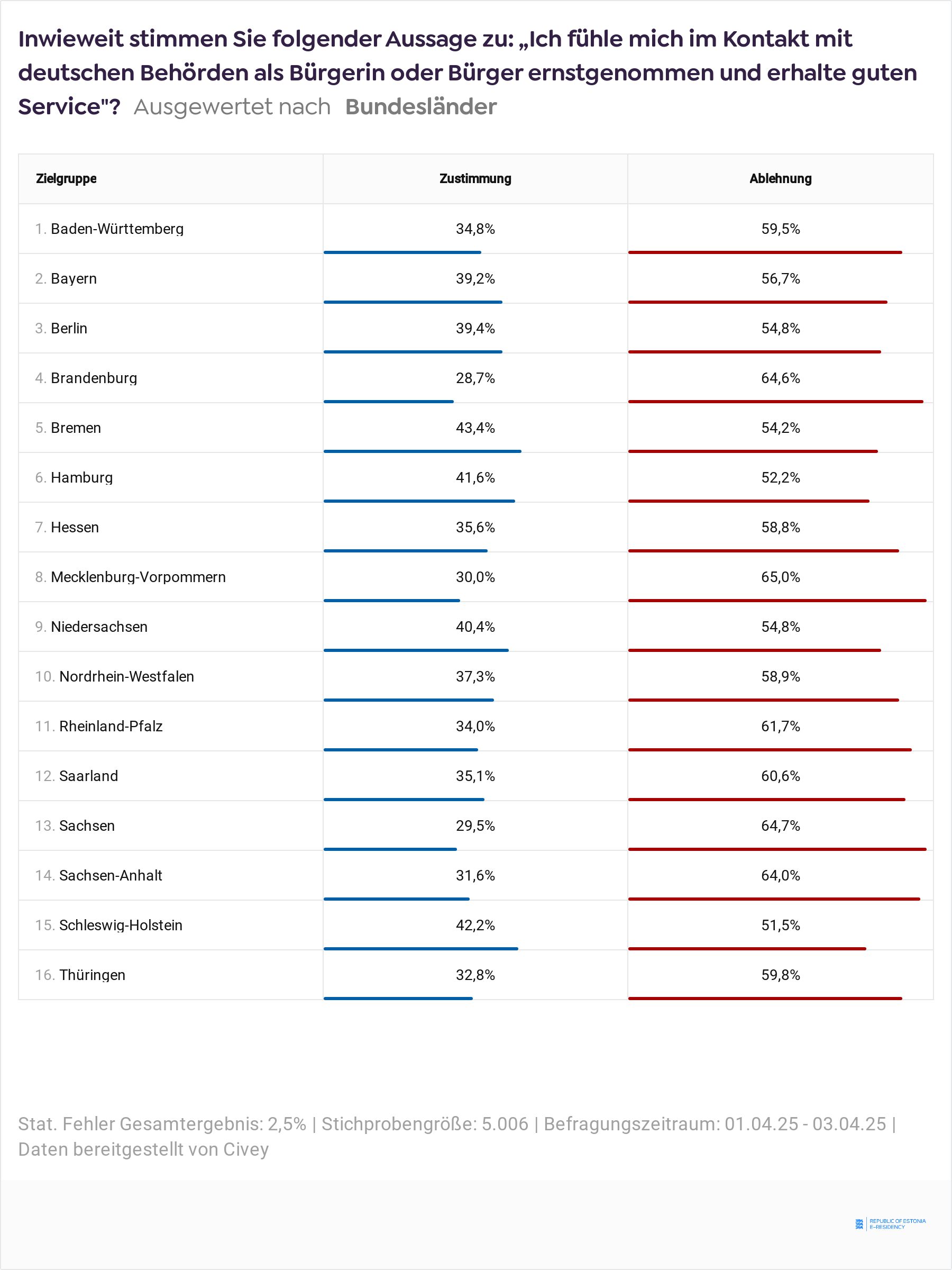Click the Republic of Estonia e-Residency logo

coord(890,1223)
